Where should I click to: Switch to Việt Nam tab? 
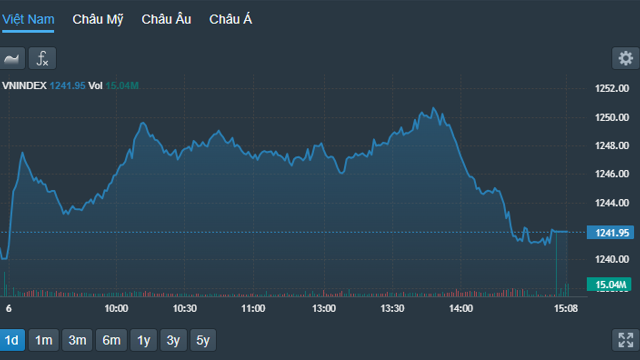[x=28, y=19]
